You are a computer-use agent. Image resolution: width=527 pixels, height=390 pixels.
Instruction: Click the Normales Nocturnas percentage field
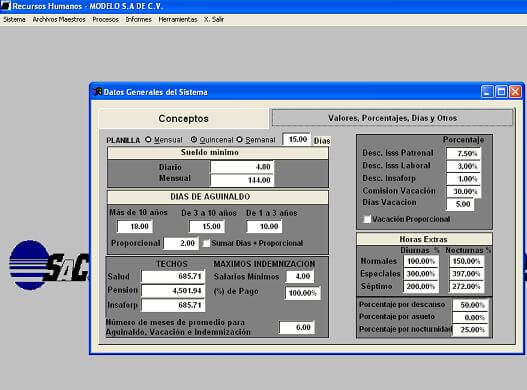(467, 261)
